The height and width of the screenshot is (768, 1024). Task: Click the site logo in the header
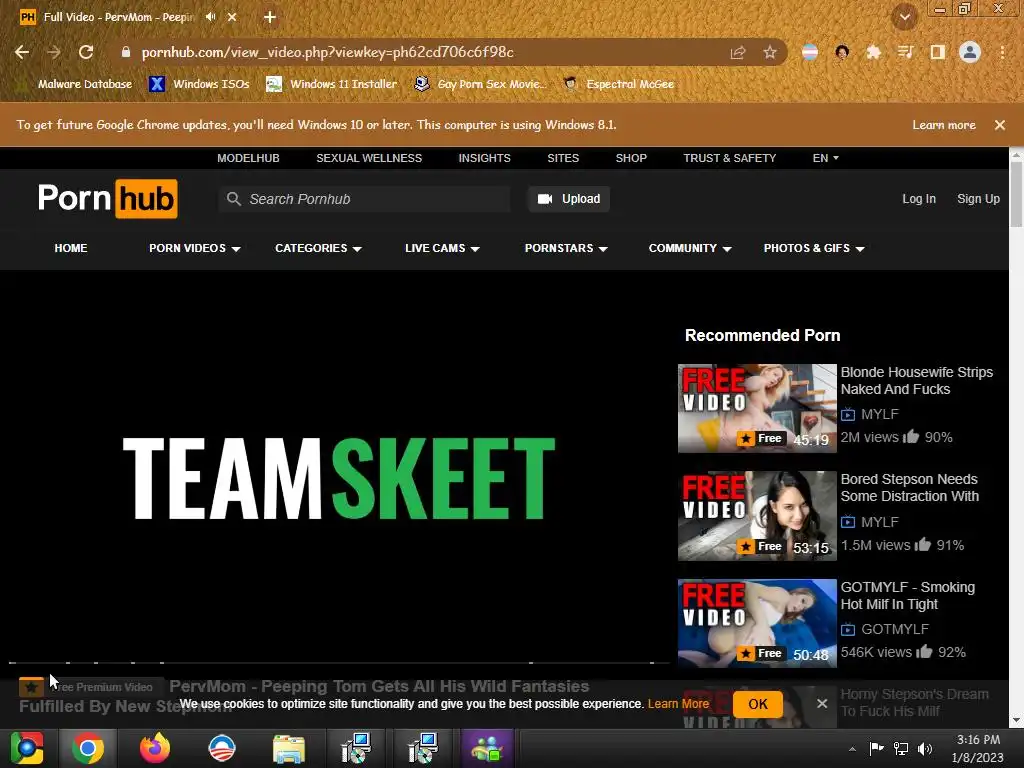(108, 199)
